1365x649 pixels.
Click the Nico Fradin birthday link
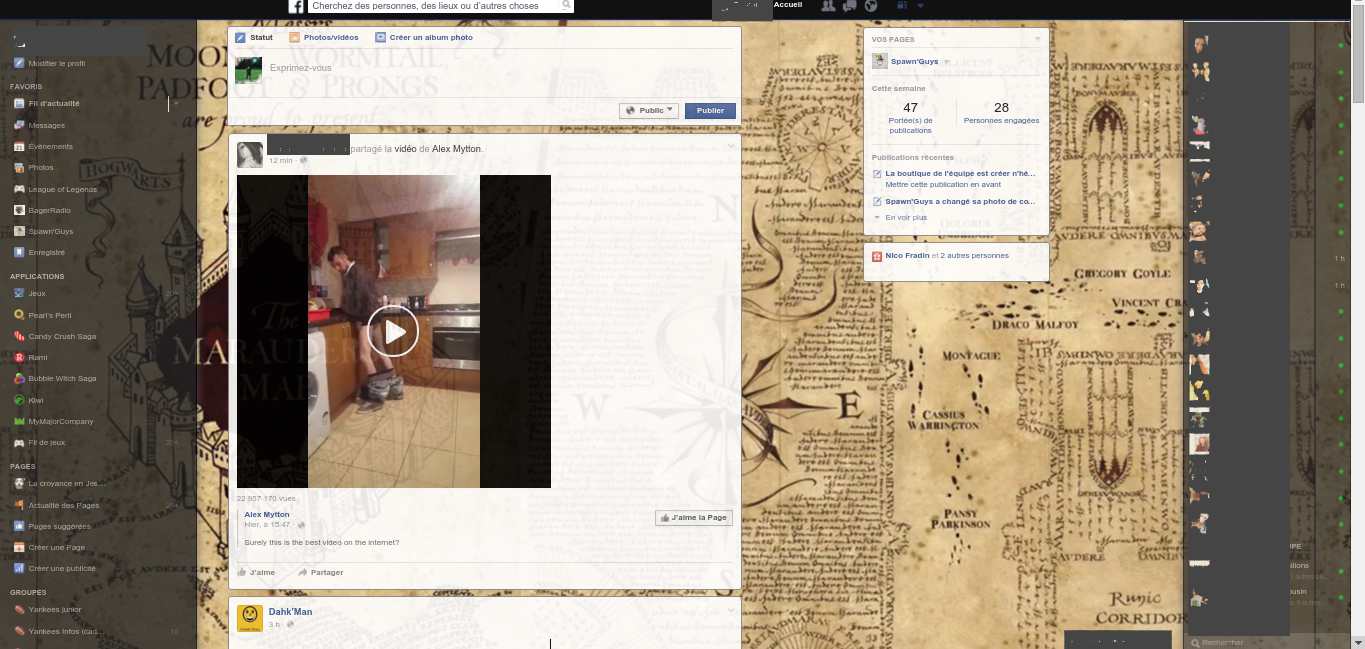tap(908, 255)
